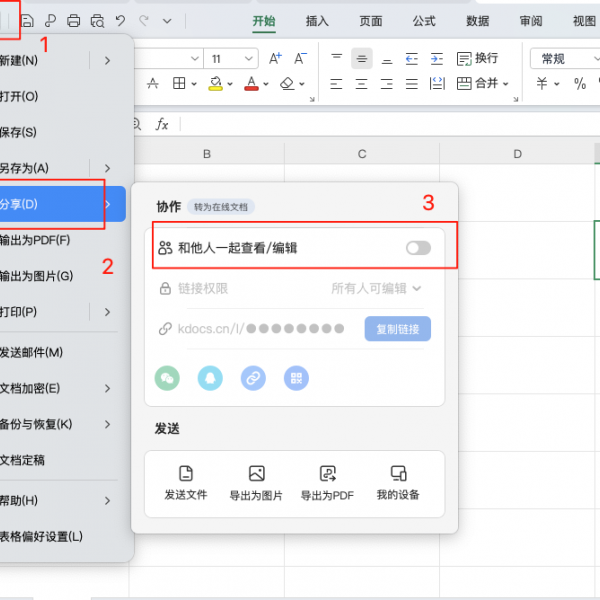Open 所有人可编辑 link permission dropdown

376,289
